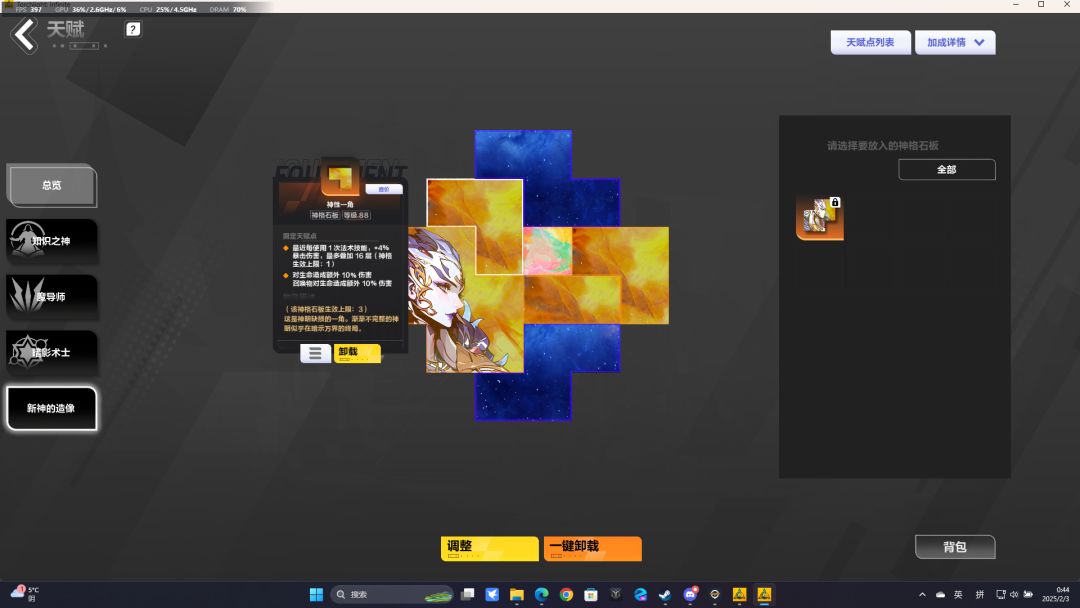The height and width of the screenshot is (608, 1080).
Task: Select the 暗影术士 tab
Action: [52, 353]
